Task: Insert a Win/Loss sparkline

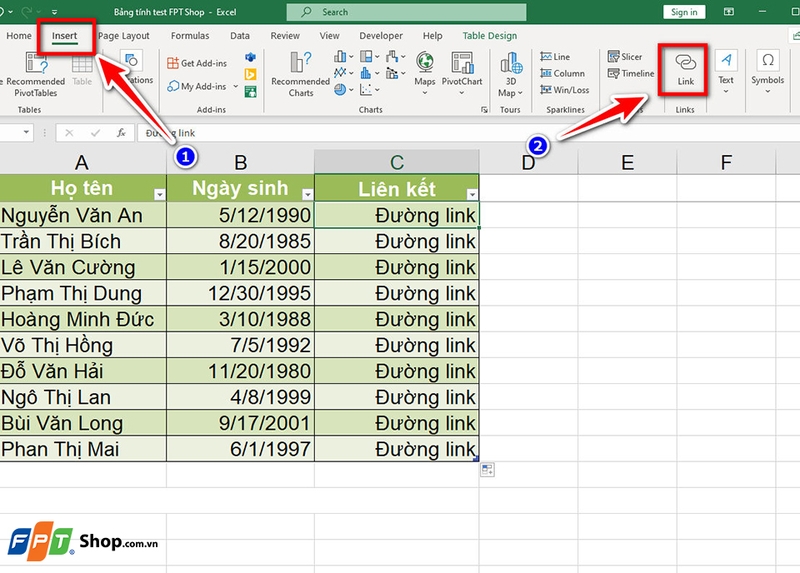Action: click(565, 90)
